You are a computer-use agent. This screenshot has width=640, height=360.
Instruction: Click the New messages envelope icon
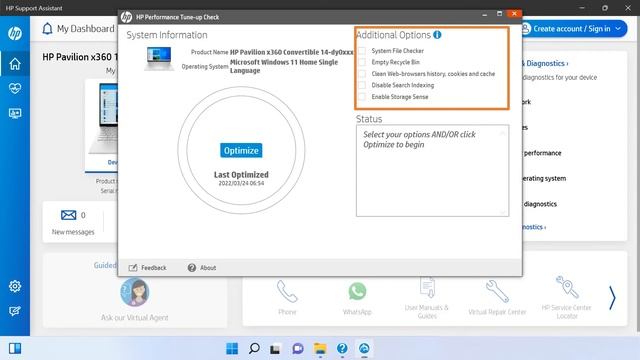click(68, 215)
